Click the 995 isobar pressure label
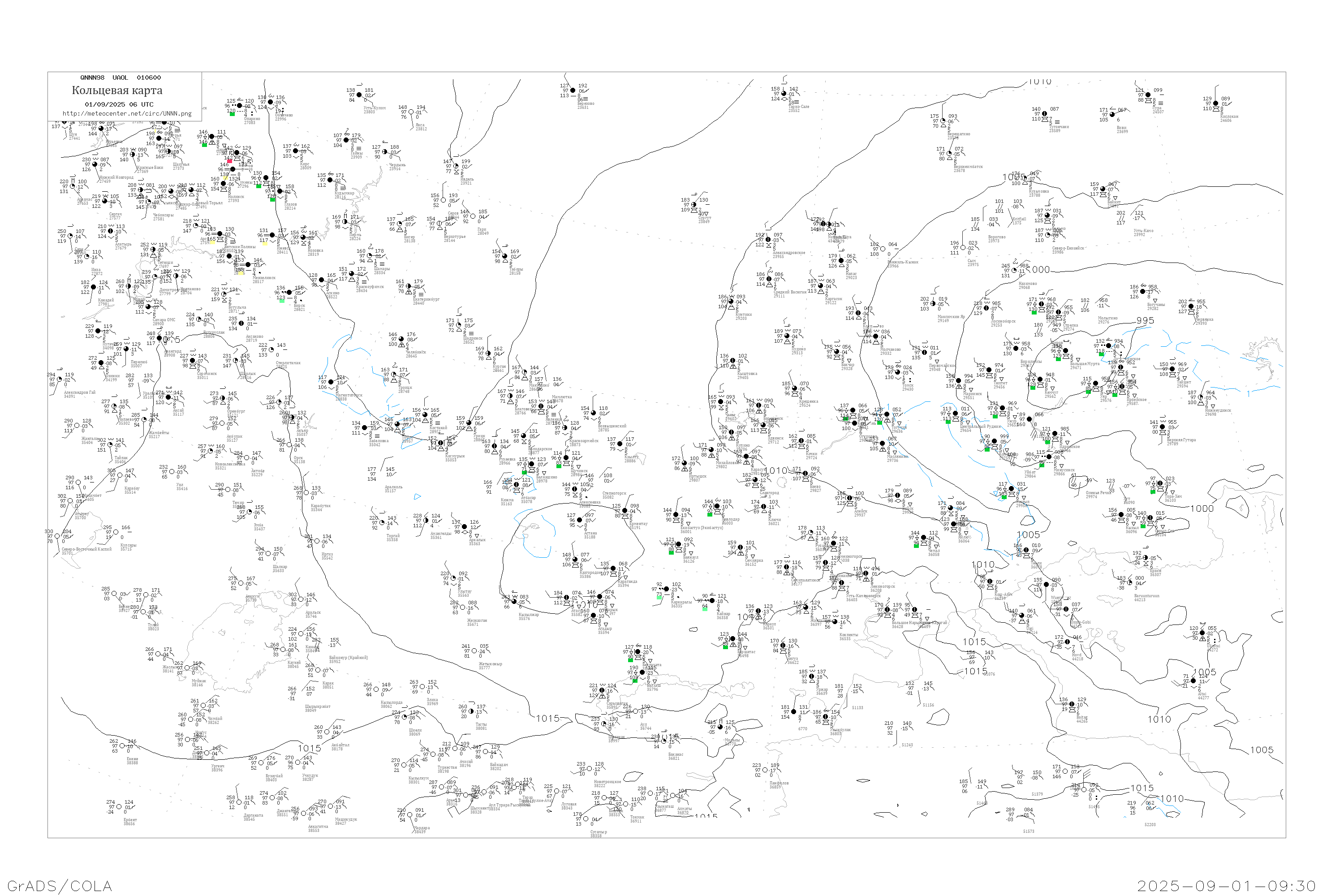The width and height of the screenshot is (1344, 896). (x=1145, y=321)
